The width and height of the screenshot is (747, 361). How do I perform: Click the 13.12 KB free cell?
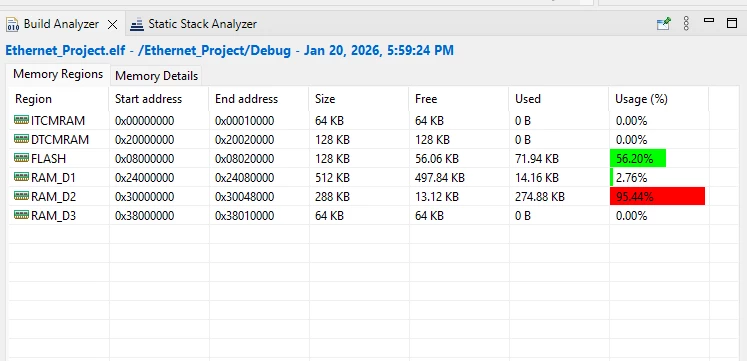[x=437, y=197]
